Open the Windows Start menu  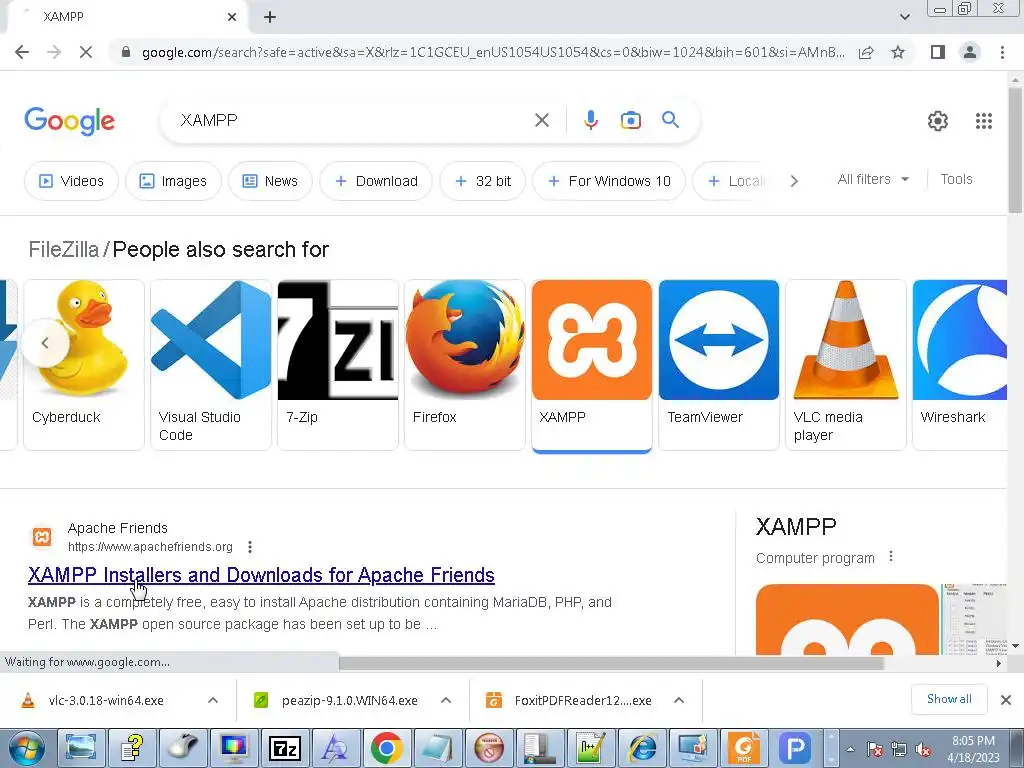[26, 748]
